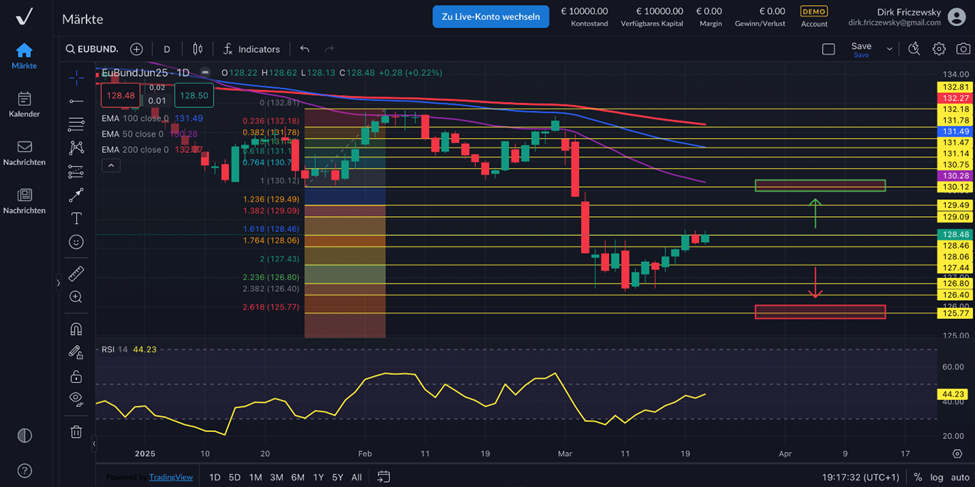Collapse the indicator legend chevron

tap(111, 165)
